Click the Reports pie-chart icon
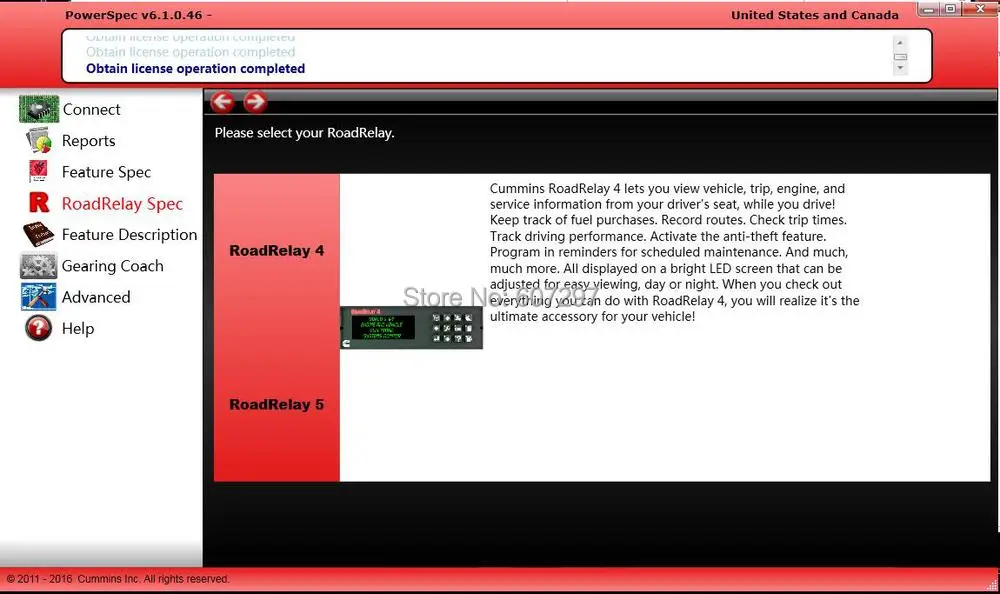The width and height of the screenshot is (1000, 594). tap(39, 140)
